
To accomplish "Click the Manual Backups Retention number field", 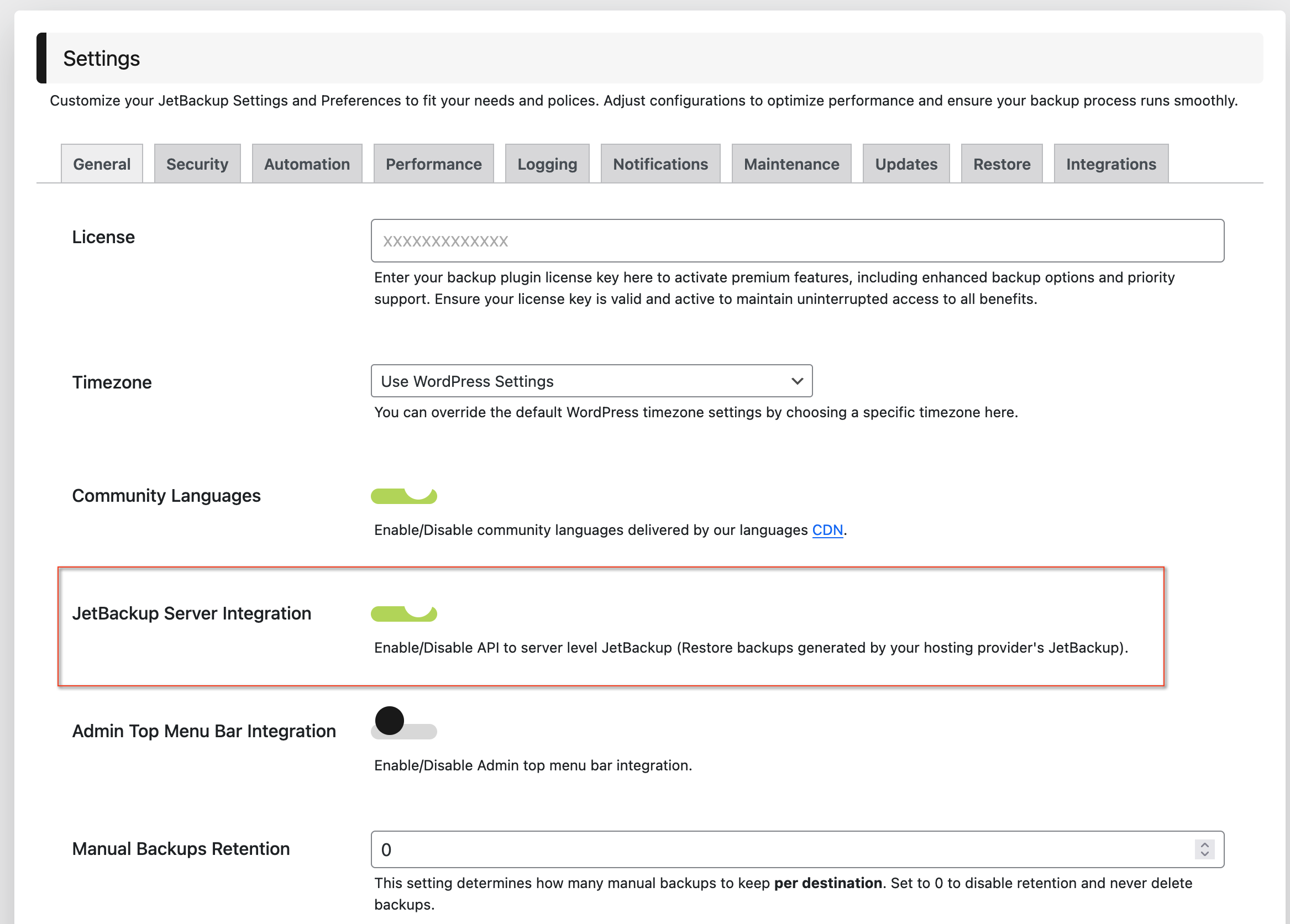I will tap(779, 849).
